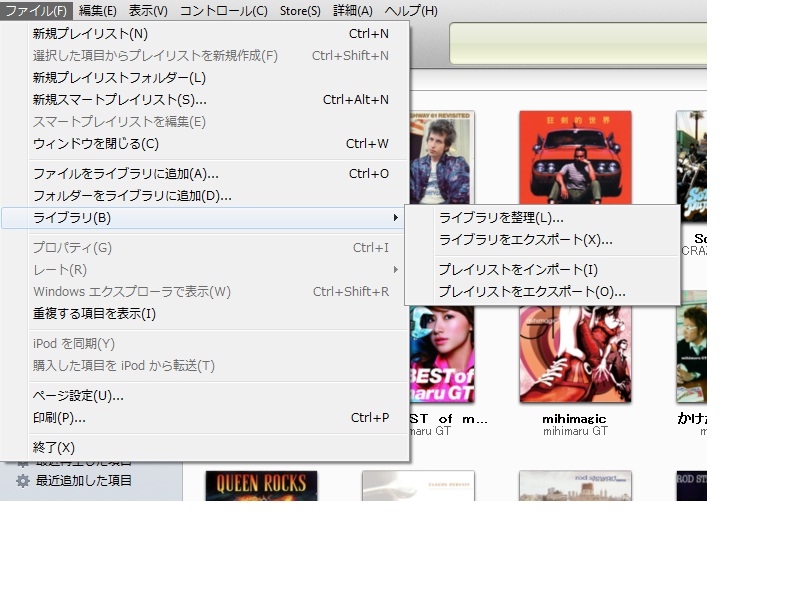Select 新規プレイリストフォルダー(L)
Image resolution: width=800 pixels, height=600 pixels.
tap(204, 78)
